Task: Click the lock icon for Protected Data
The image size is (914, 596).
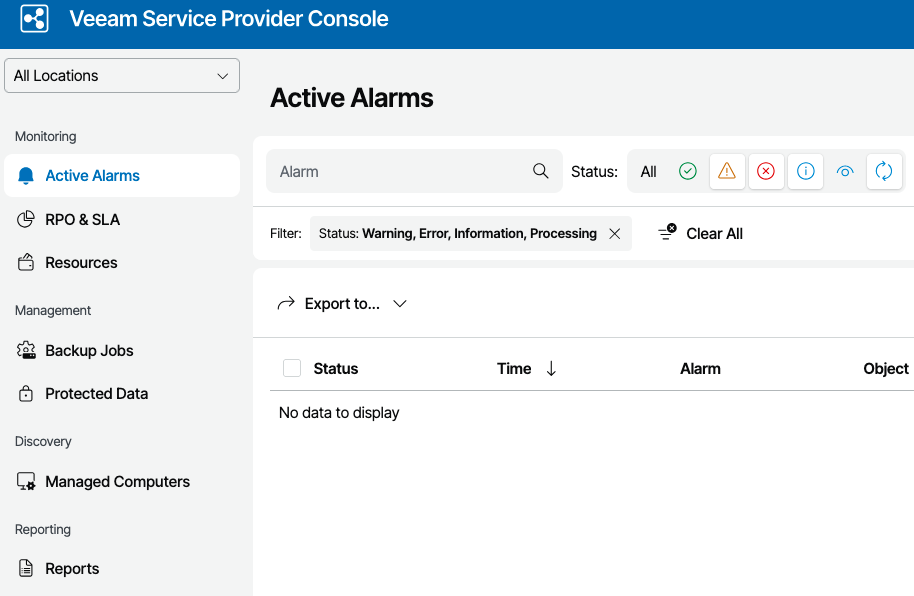Action: [26, 394]
